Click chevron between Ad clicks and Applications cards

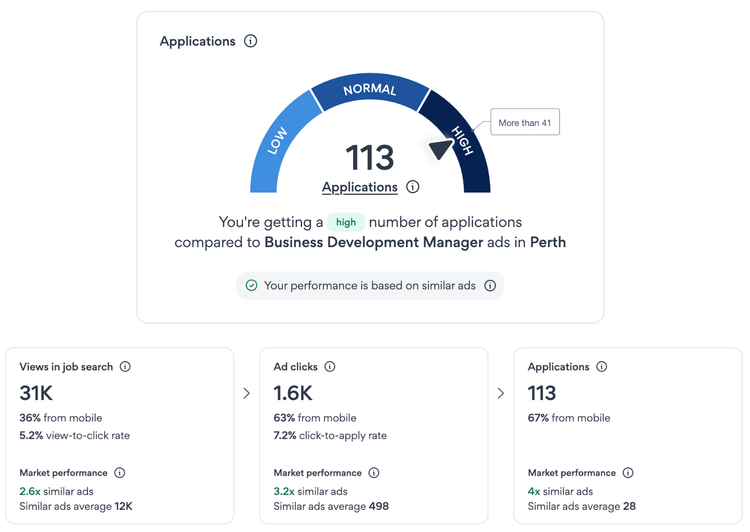[x=501, y=394]
